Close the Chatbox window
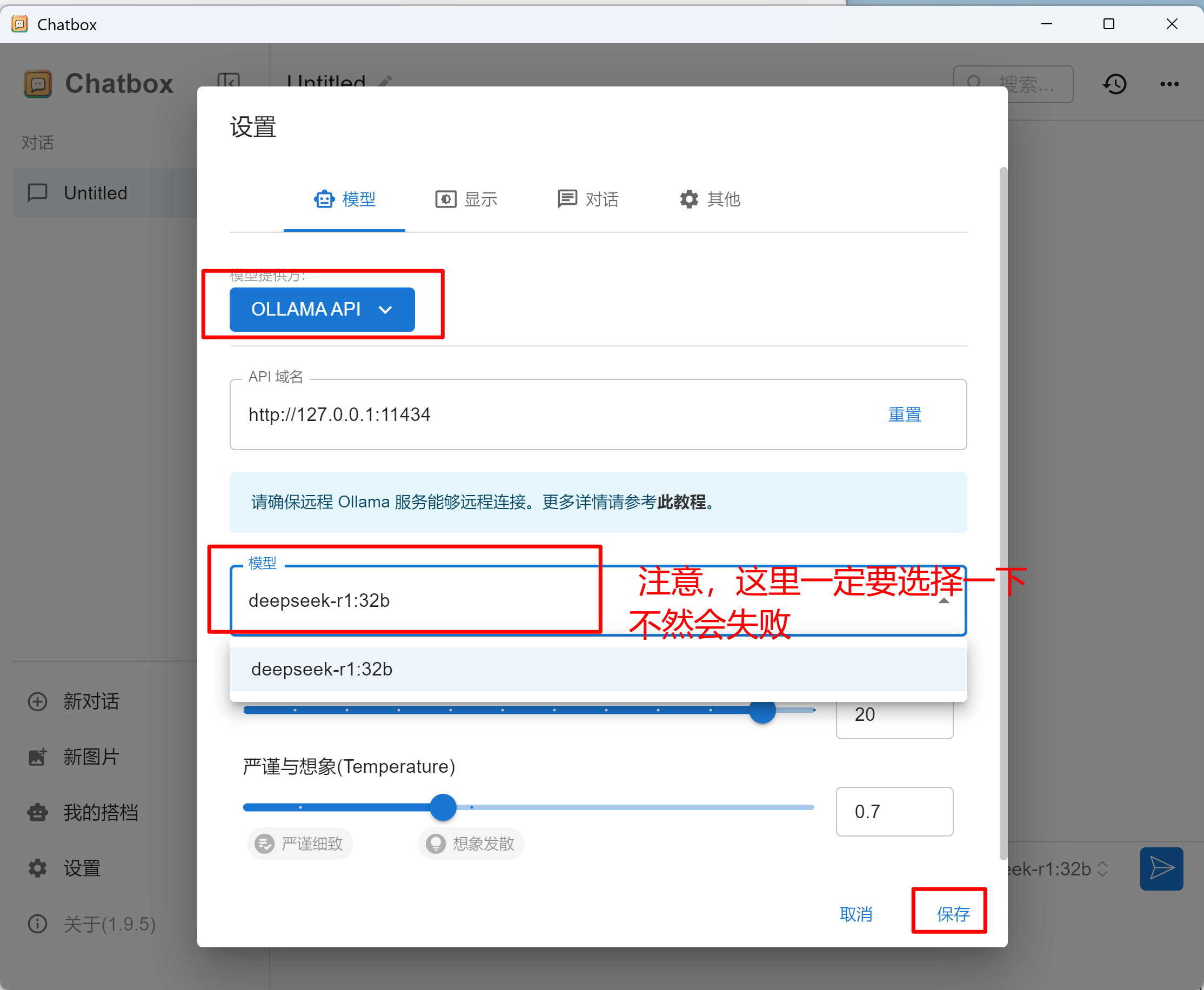 (x=1172, y=24)
